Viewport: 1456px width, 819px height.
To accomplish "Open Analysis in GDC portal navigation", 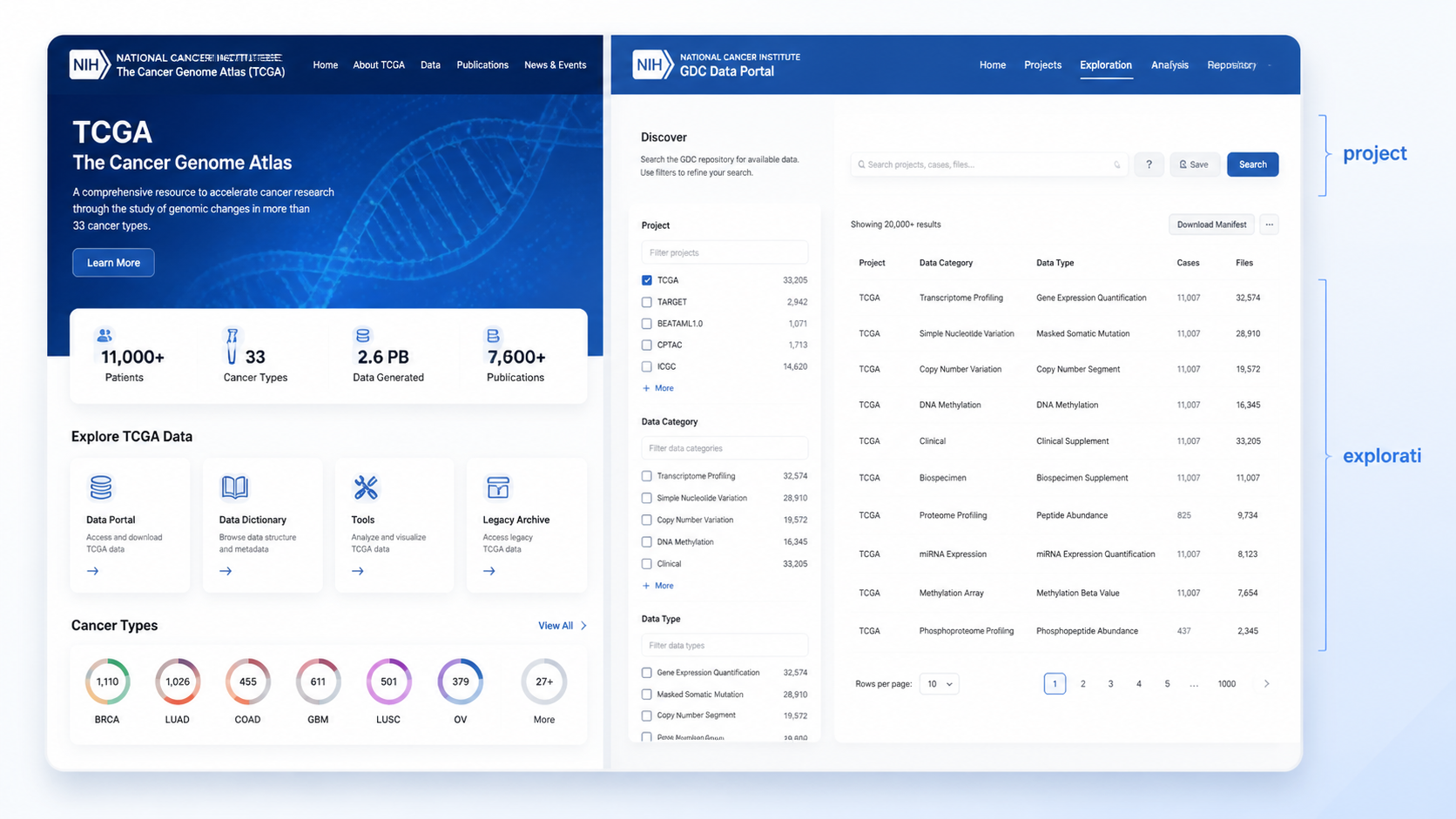I will click(x=1170, y=65).
